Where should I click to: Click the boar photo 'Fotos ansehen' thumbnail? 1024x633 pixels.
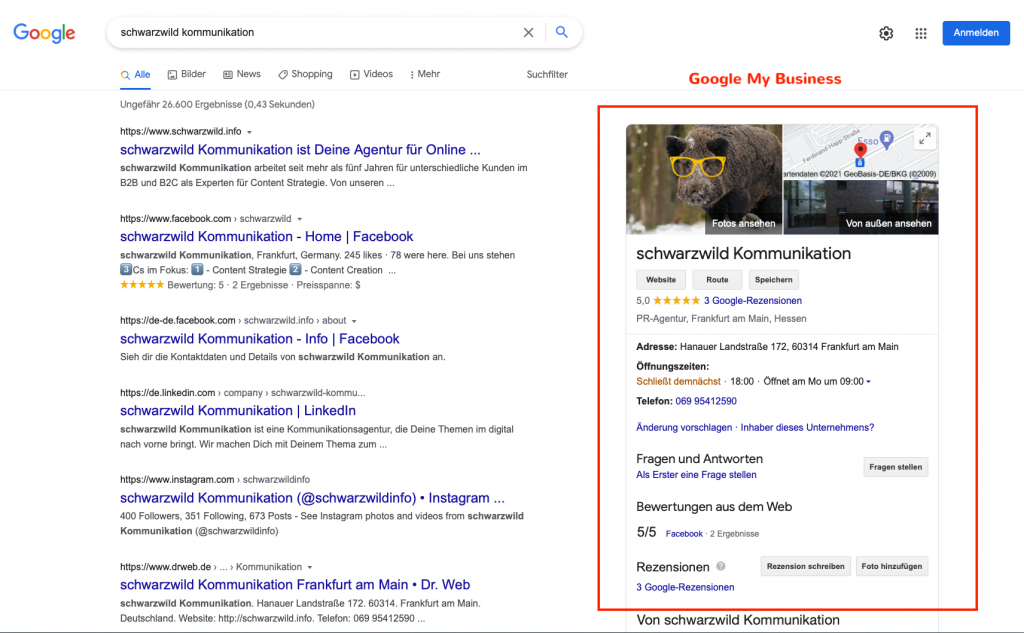pyautogui.click(x=704, y=179)
